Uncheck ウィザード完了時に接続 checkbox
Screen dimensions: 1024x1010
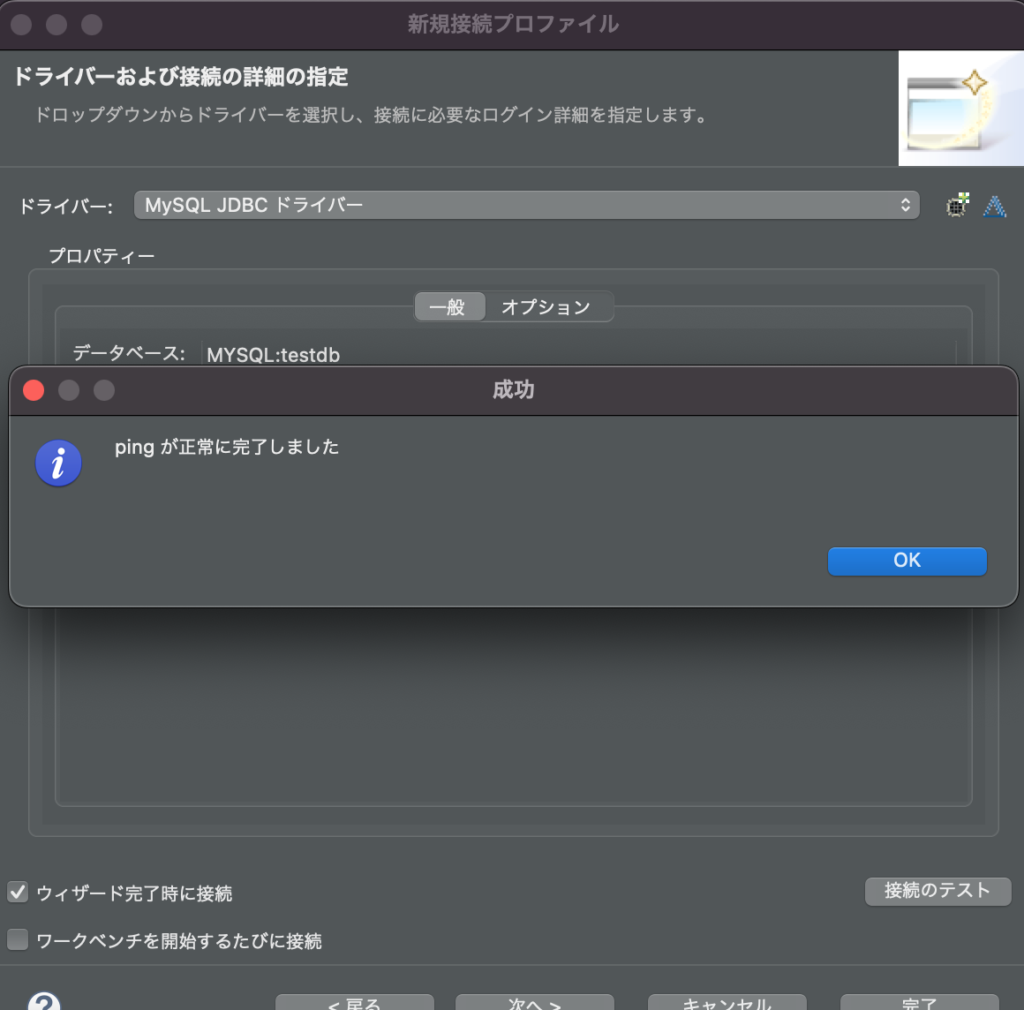tap(18, 892)
